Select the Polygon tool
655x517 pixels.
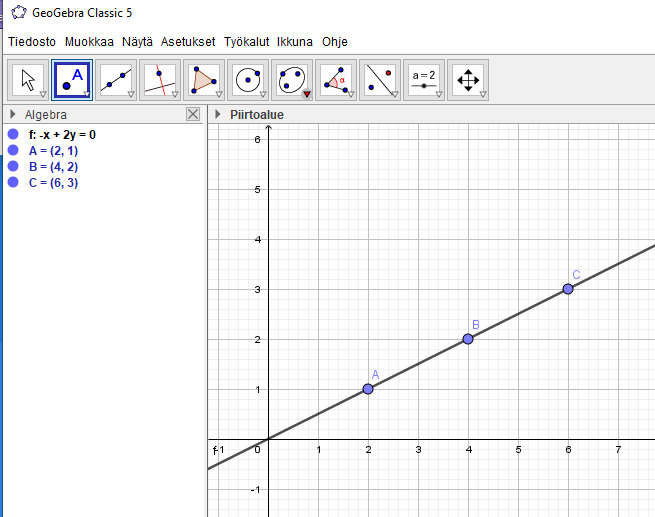pos(204,79)
